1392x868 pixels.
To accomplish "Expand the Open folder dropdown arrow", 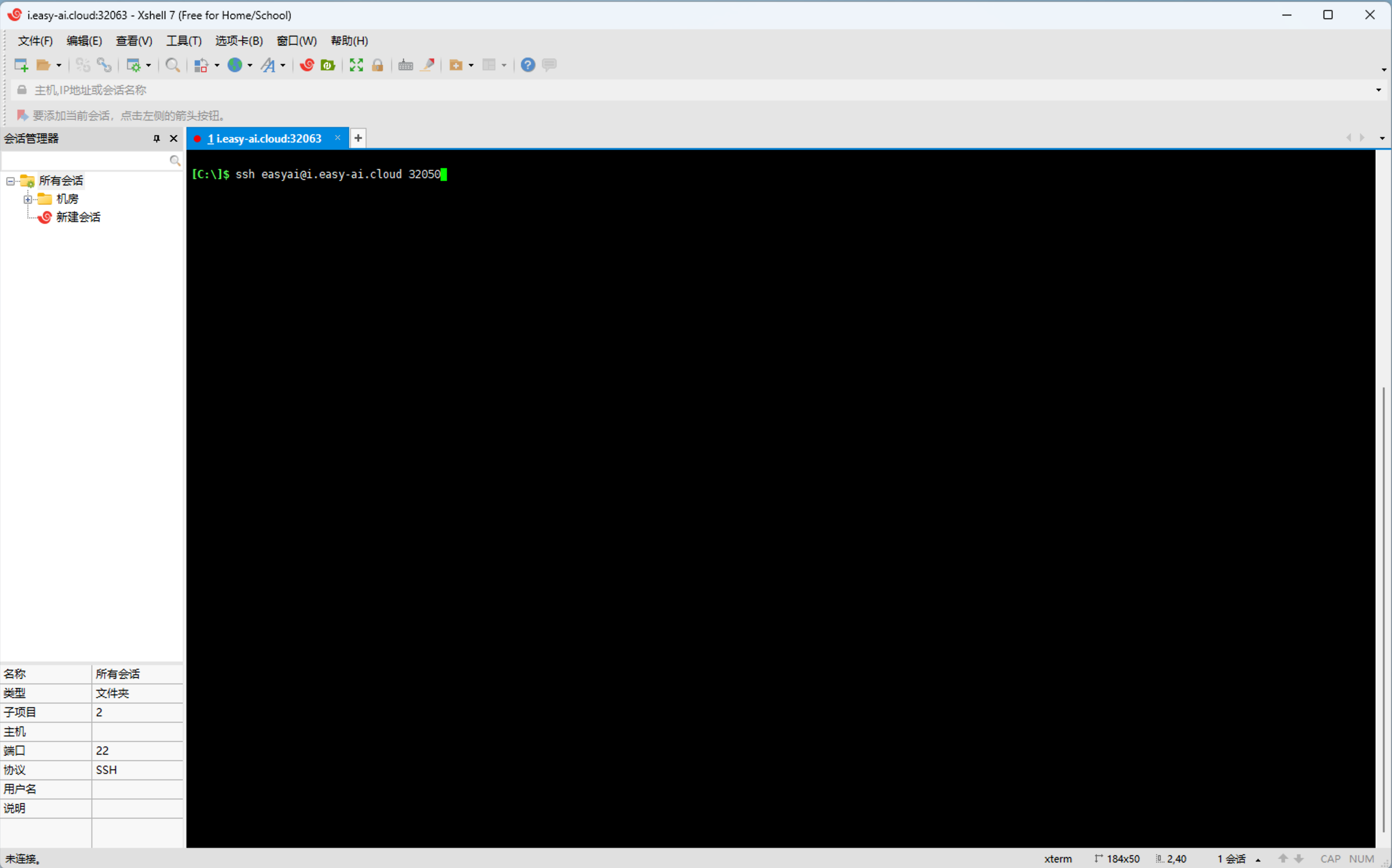I will 58,65.
